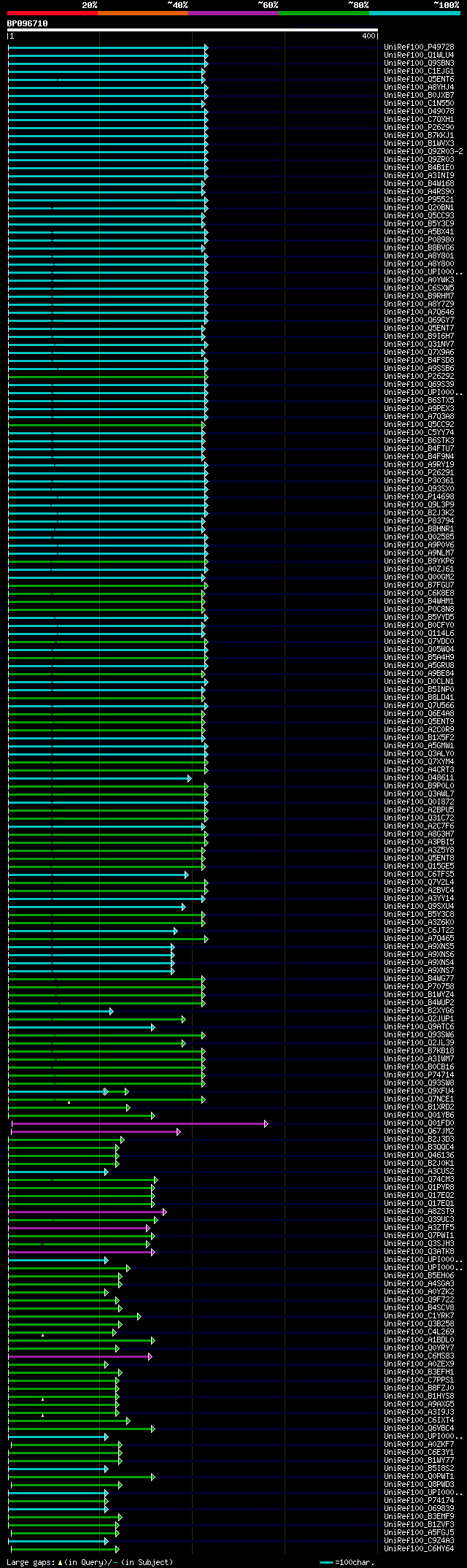467x1568 pixels.
Task: Click the long purple alignment bar for Q01FD0
Action: (x=139, y=1123)
